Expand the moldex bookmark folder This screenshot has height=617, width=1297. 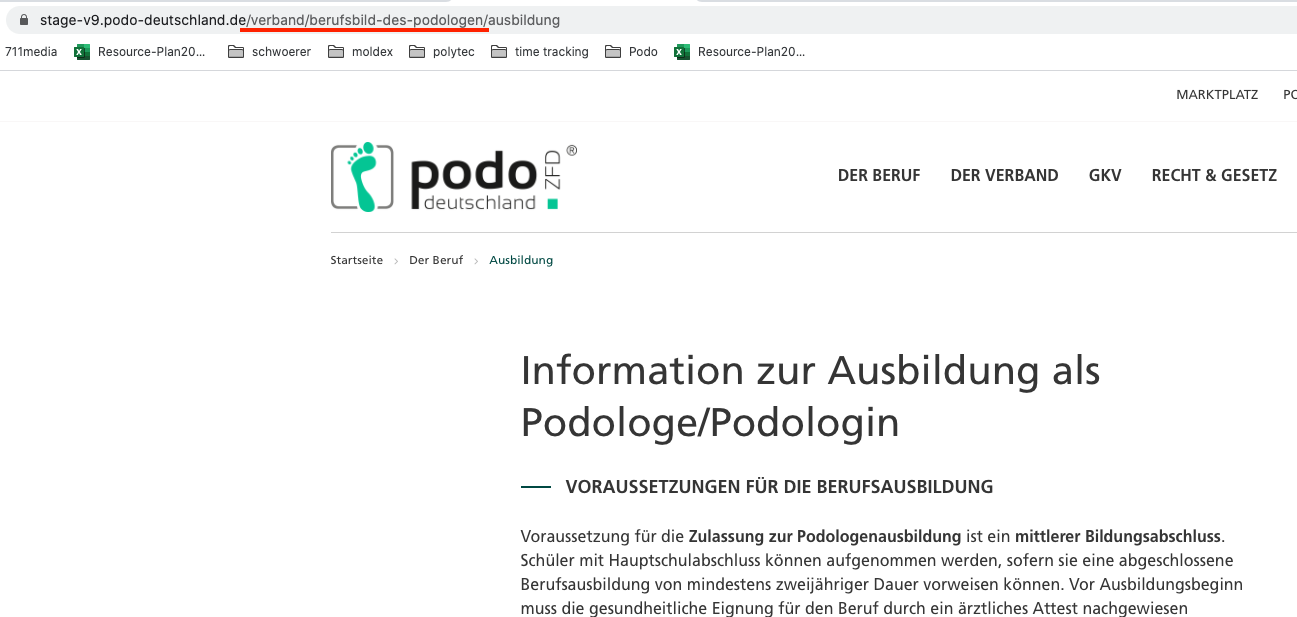click(365, 52)
